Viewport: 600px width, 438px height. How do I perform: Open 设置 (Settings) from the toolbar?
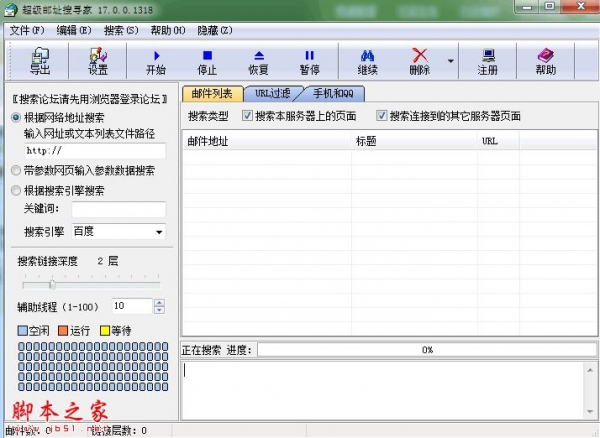click(x=98, y=61)
